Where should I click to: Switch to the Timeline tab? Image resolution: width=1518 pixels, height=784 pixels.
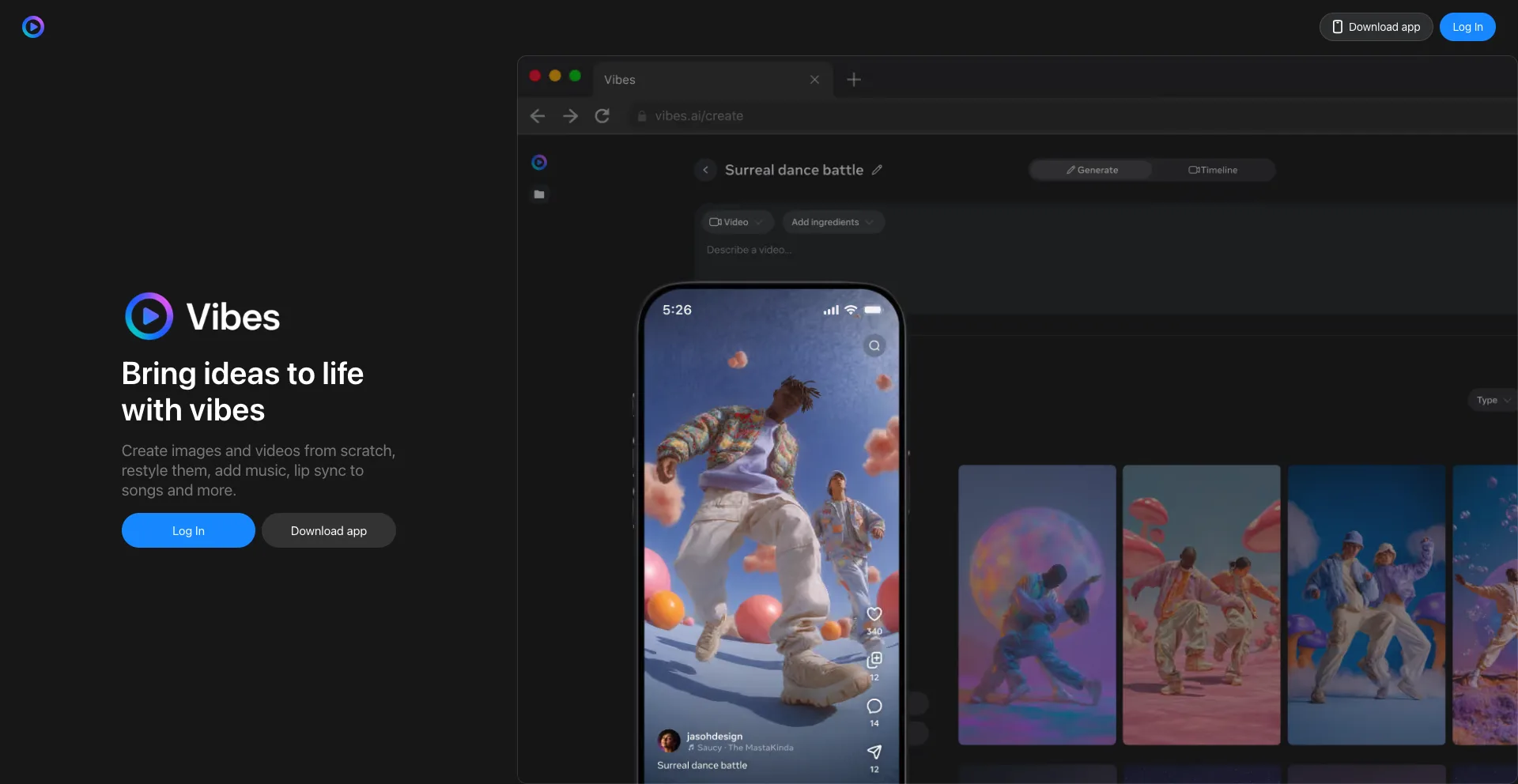[x=1213, y=170]
